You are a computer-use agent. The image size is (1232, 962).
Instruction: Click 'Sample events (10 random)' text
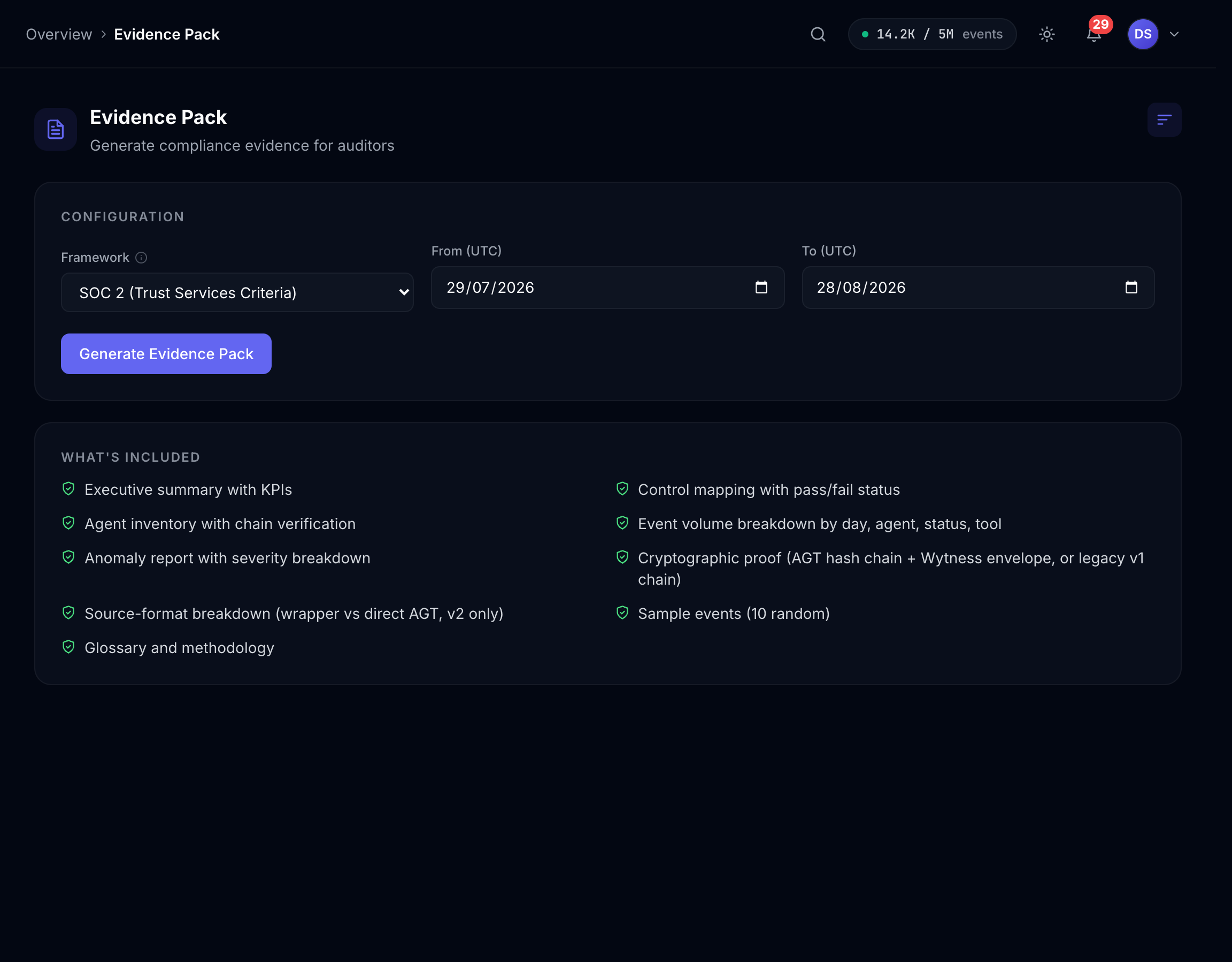point(734,614)
